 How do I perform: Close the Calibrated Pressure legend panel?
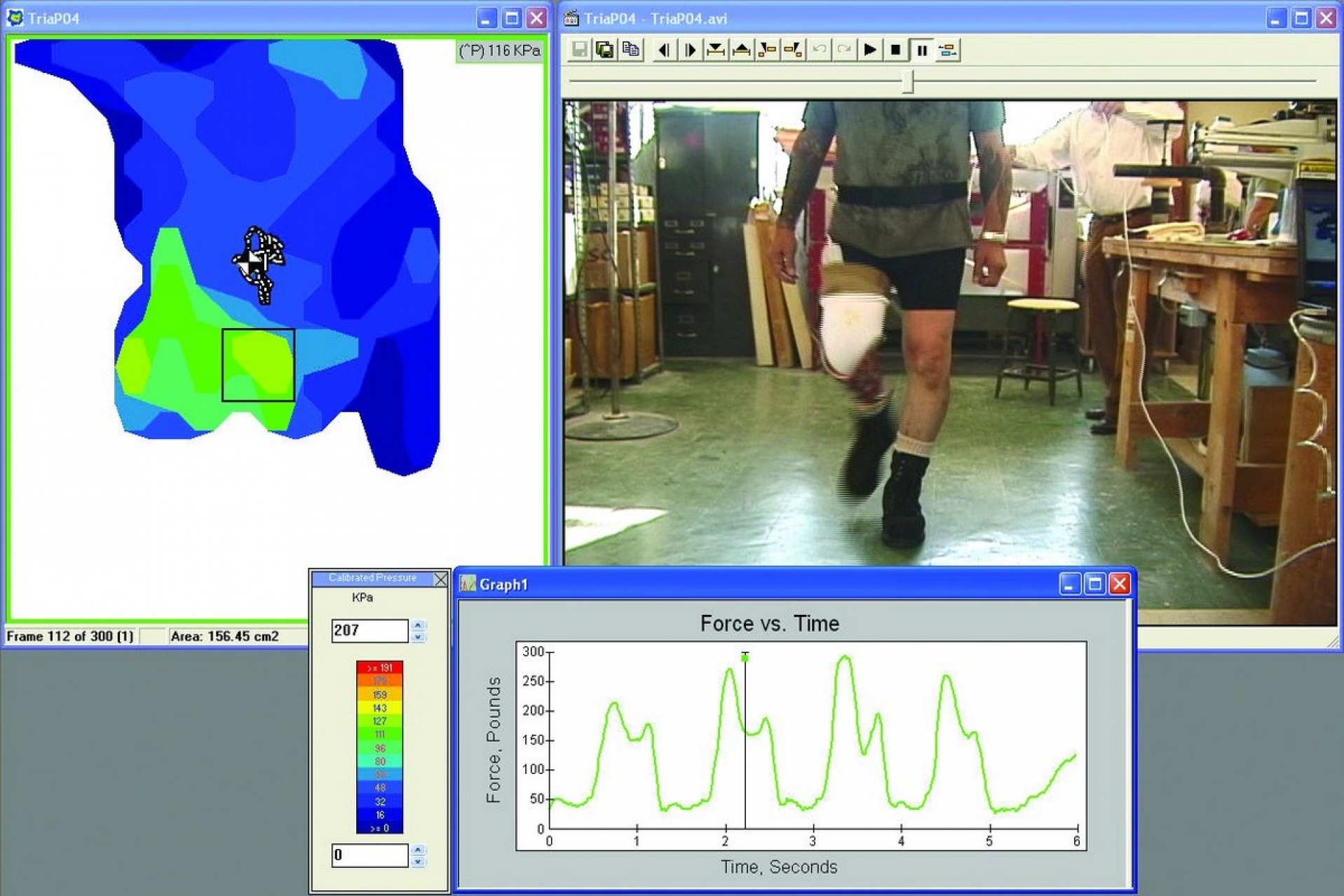440,579
